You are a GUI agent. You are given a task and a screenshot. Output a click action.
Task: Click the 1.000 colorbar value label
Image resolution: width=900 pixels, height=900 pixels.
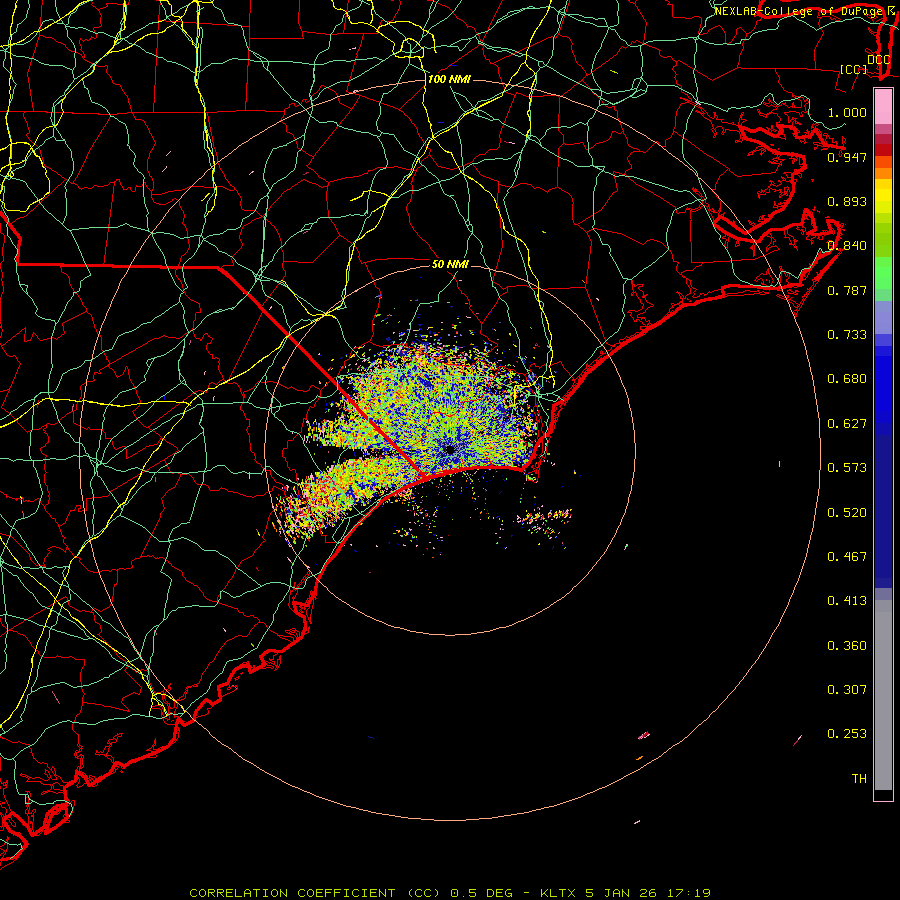(847, 112)
